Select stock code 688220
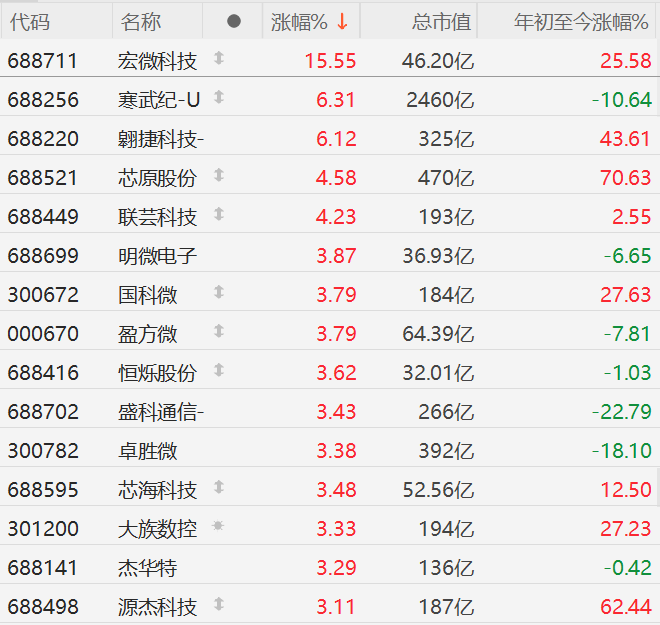 click(x=43, y=139)
